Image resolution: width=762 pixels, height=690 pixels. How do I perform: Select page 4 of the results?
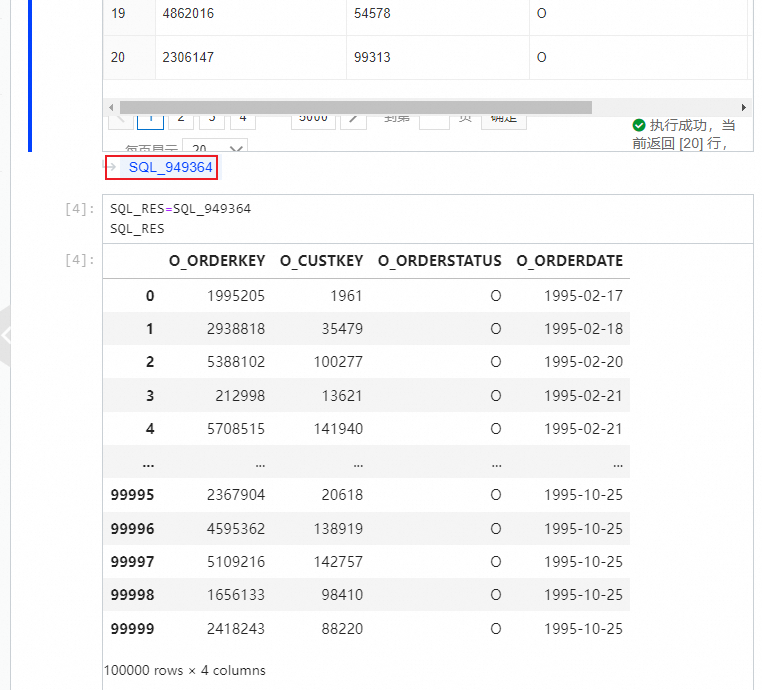[x=243, y=122]
